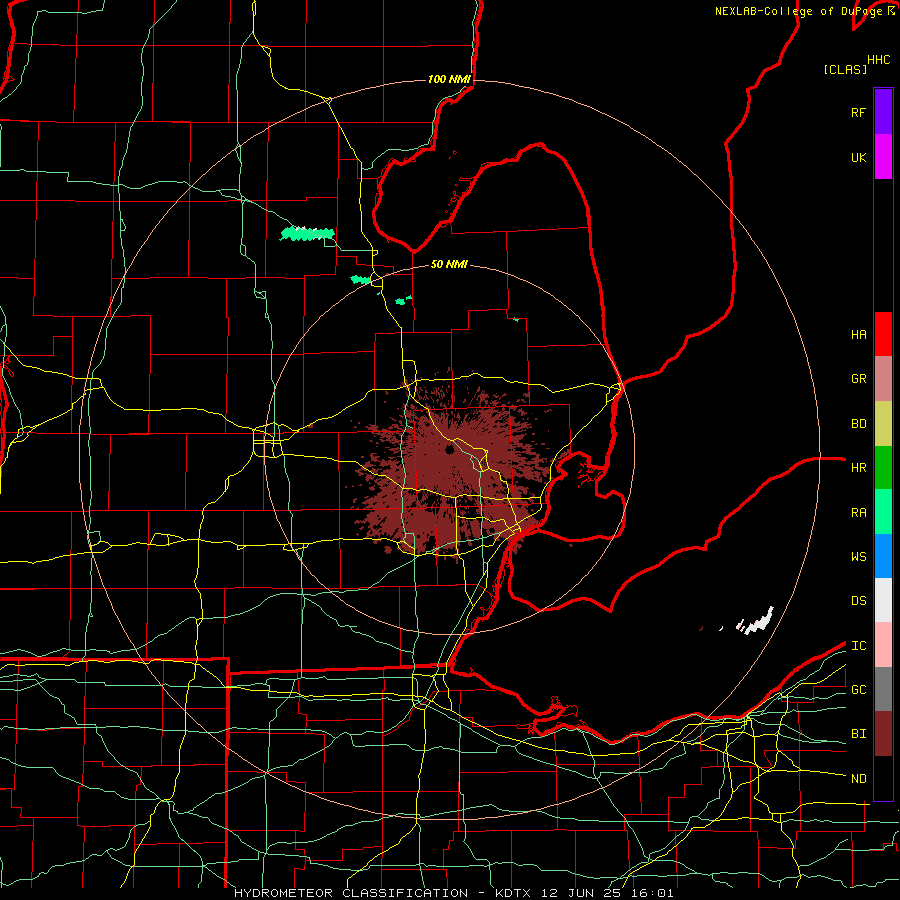
Task: Click the IC legend label text
Action: click(x=858, y=646)
